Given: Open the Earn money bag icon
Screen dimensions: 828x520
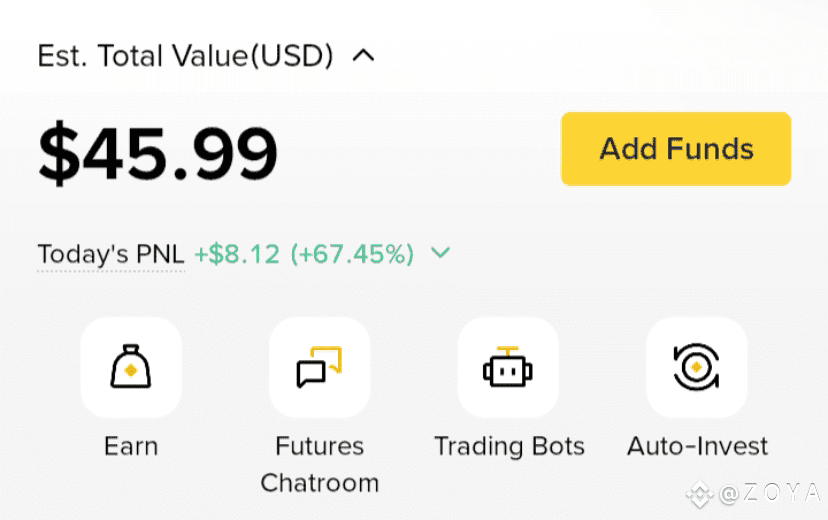Looking at the screenshot, I should coord(131,367).
